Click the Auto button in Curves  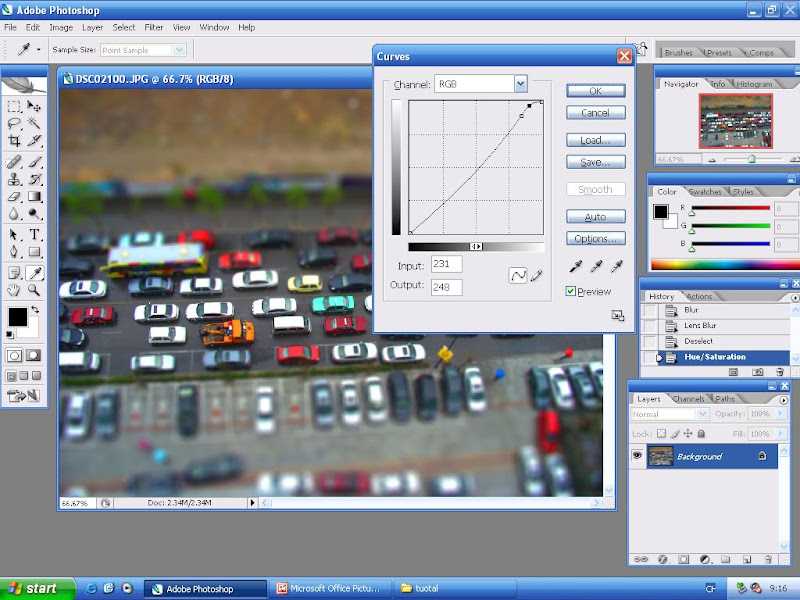click(x=595, y=217)
